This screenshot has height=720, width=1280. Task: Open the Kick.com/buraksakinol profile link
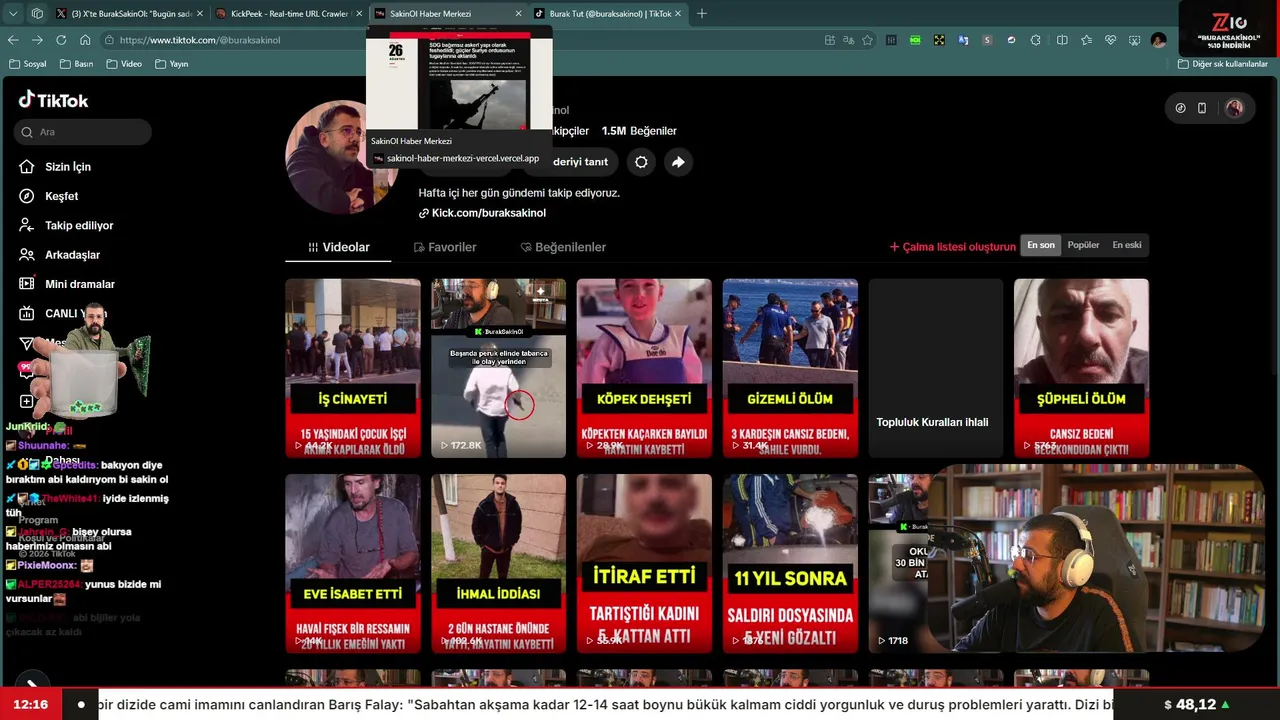click(x=482, y=213)
